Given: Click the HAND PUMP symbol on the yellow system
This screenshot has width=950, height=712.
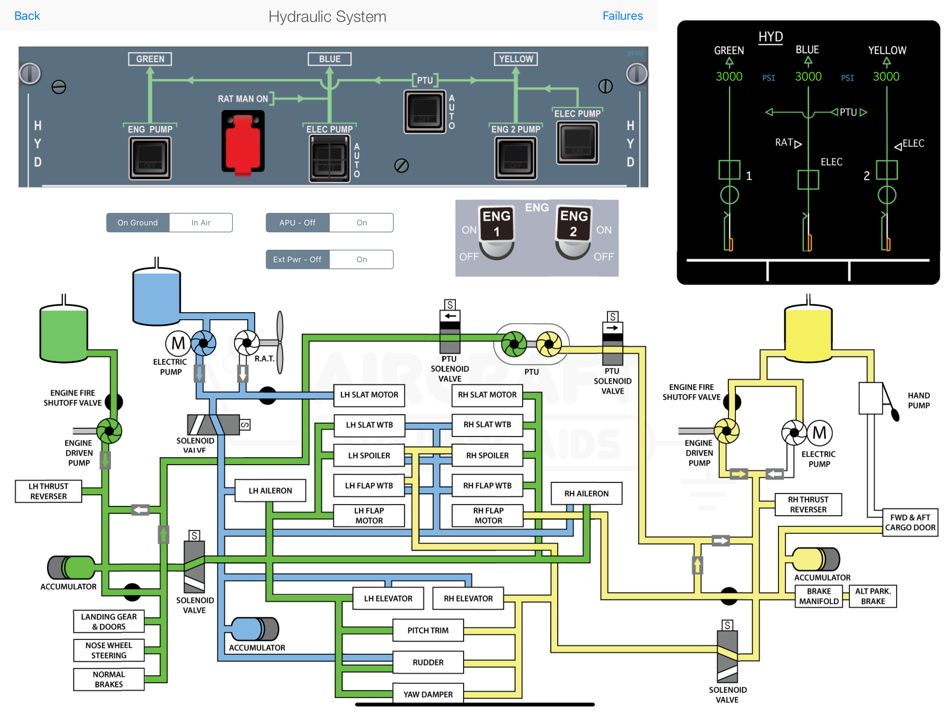Looking at the screenshot, I should coord(871,400).
